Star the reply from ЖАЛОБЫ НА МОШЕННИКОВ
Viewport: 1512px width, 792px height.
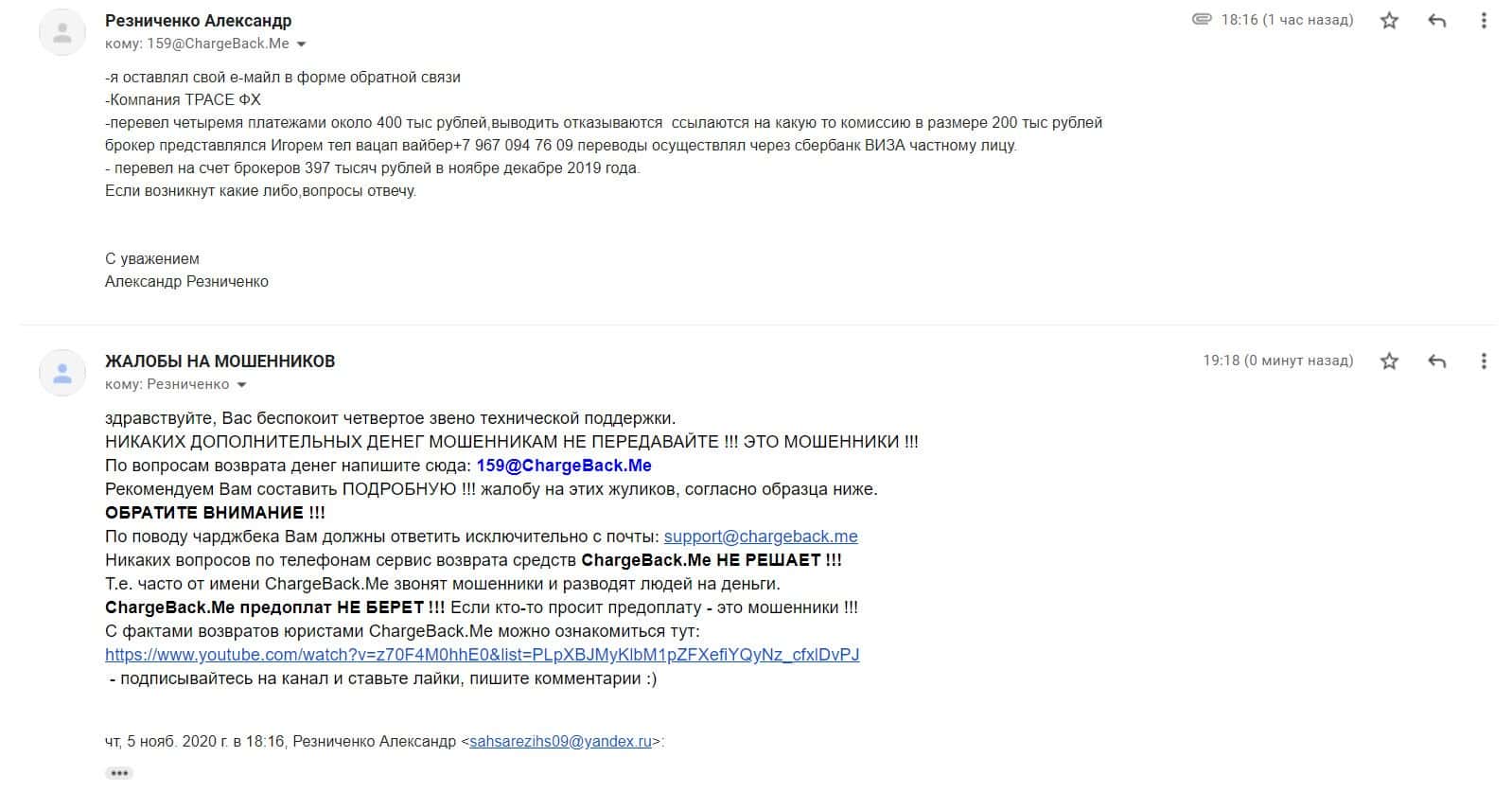click(x=1389, y=361)
